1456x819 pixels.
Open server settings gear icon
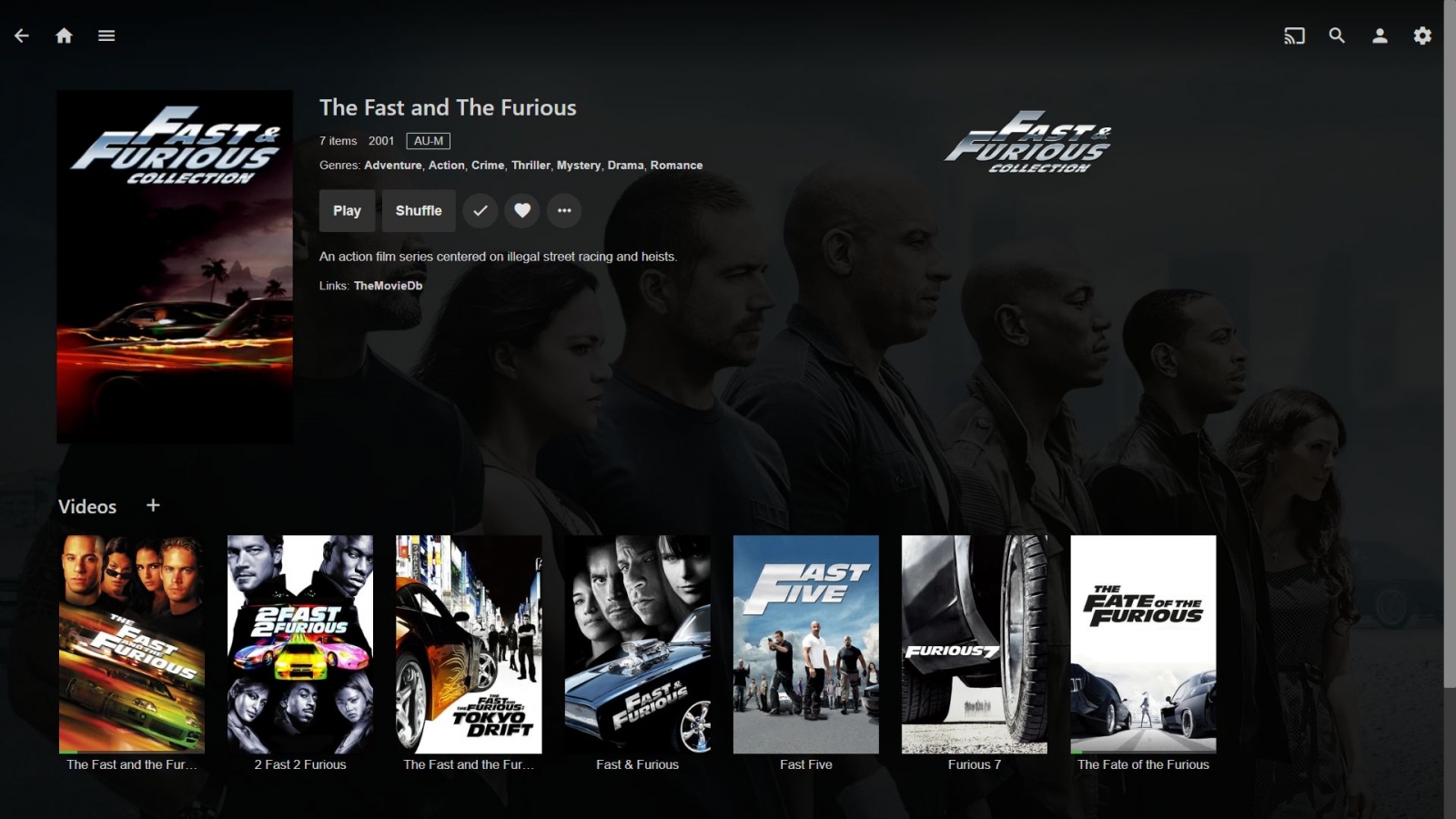coord(1422,35)
